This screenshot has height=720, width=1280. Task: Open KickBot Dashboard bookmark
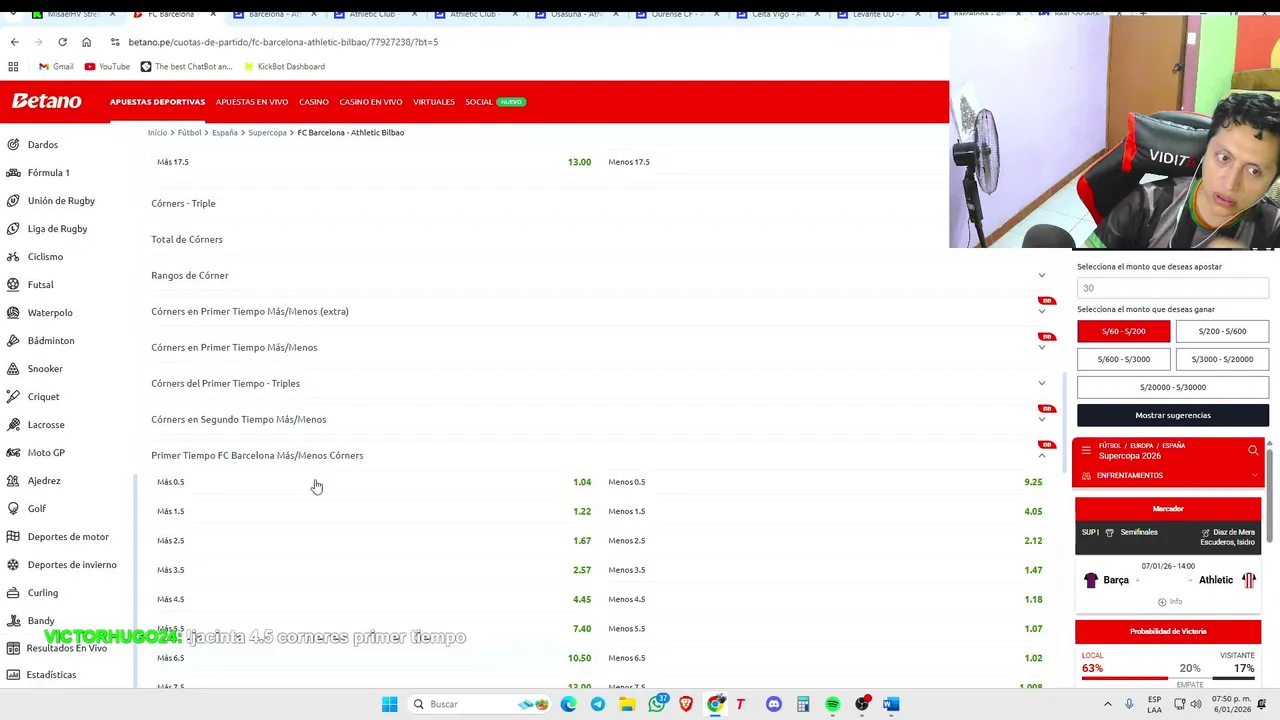tap(284, 66)
